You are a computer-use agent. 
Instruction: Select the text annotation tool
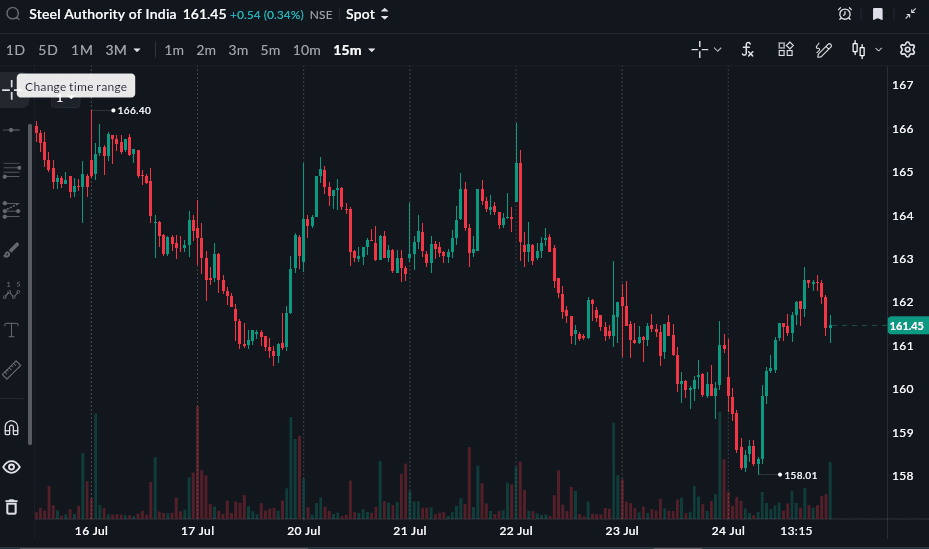pyautogui.click(x=11, y=330)
